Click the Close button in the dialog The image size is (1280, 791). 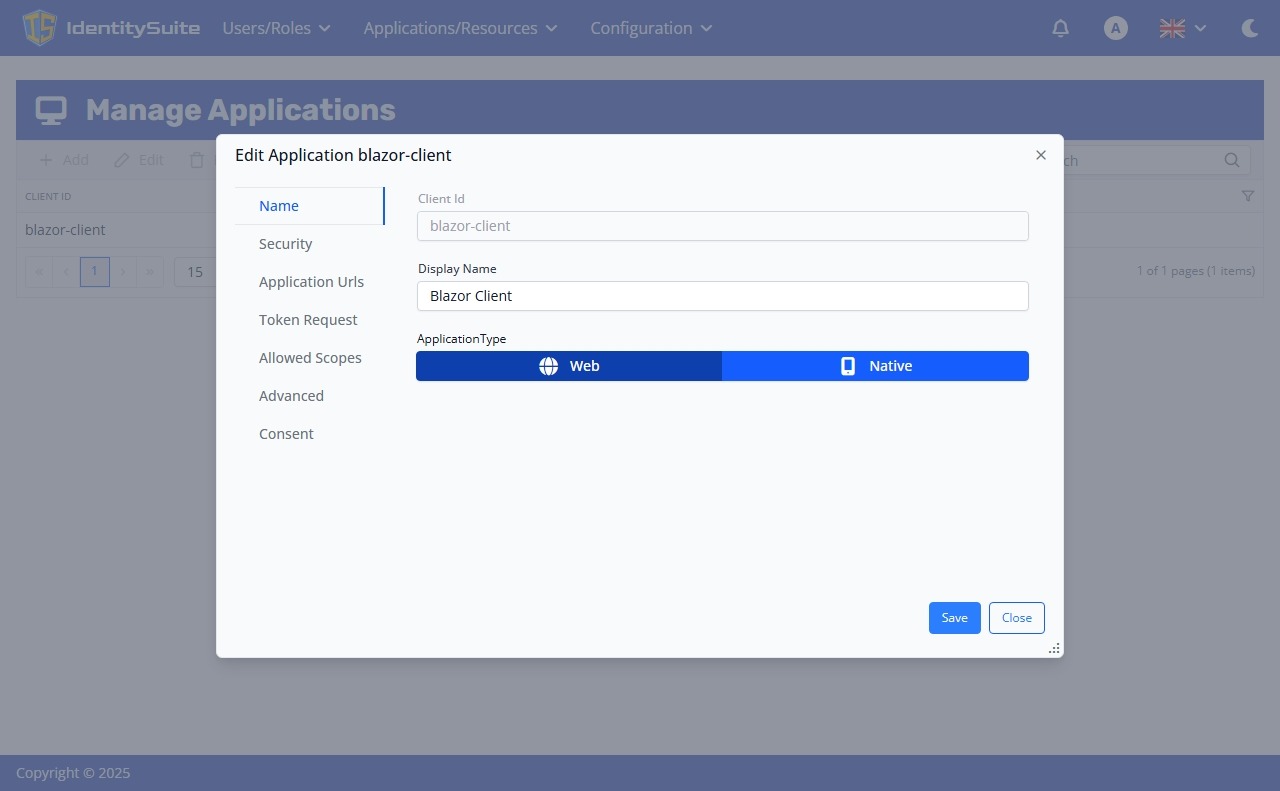point(1016,617)
